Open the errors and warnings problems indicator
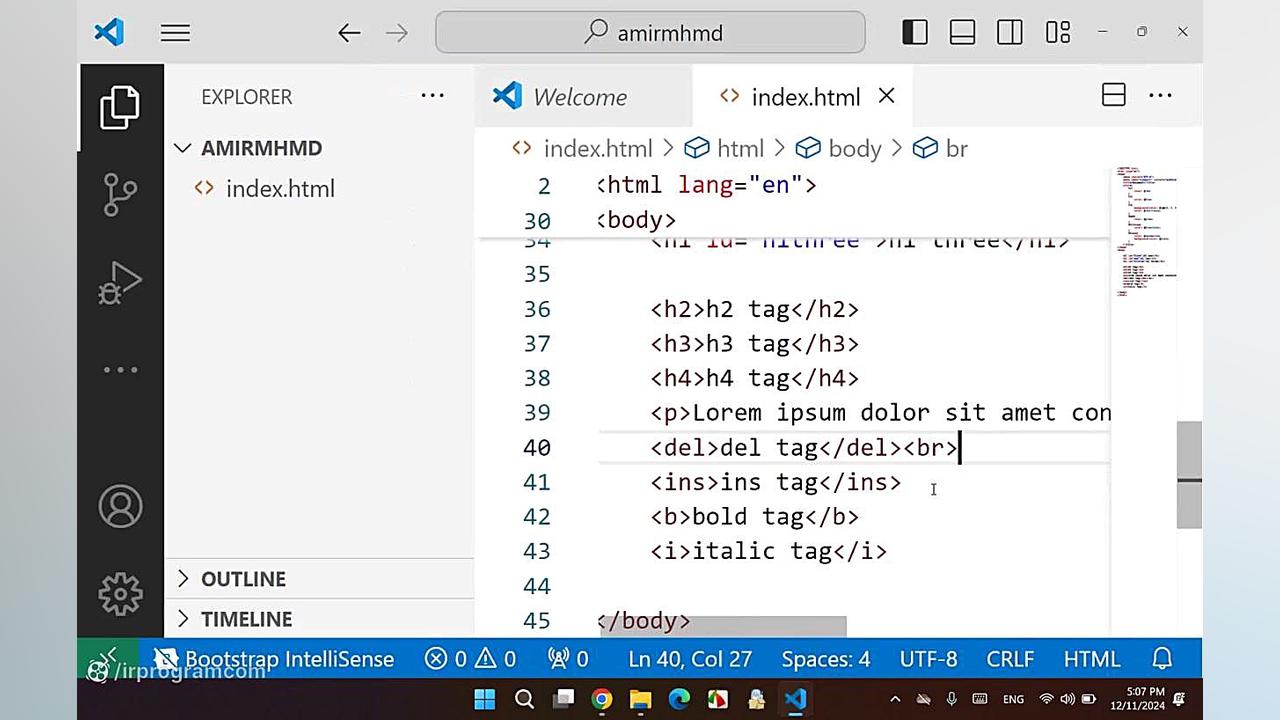The height and width of the screenshot is (720, 1280). 470,659
